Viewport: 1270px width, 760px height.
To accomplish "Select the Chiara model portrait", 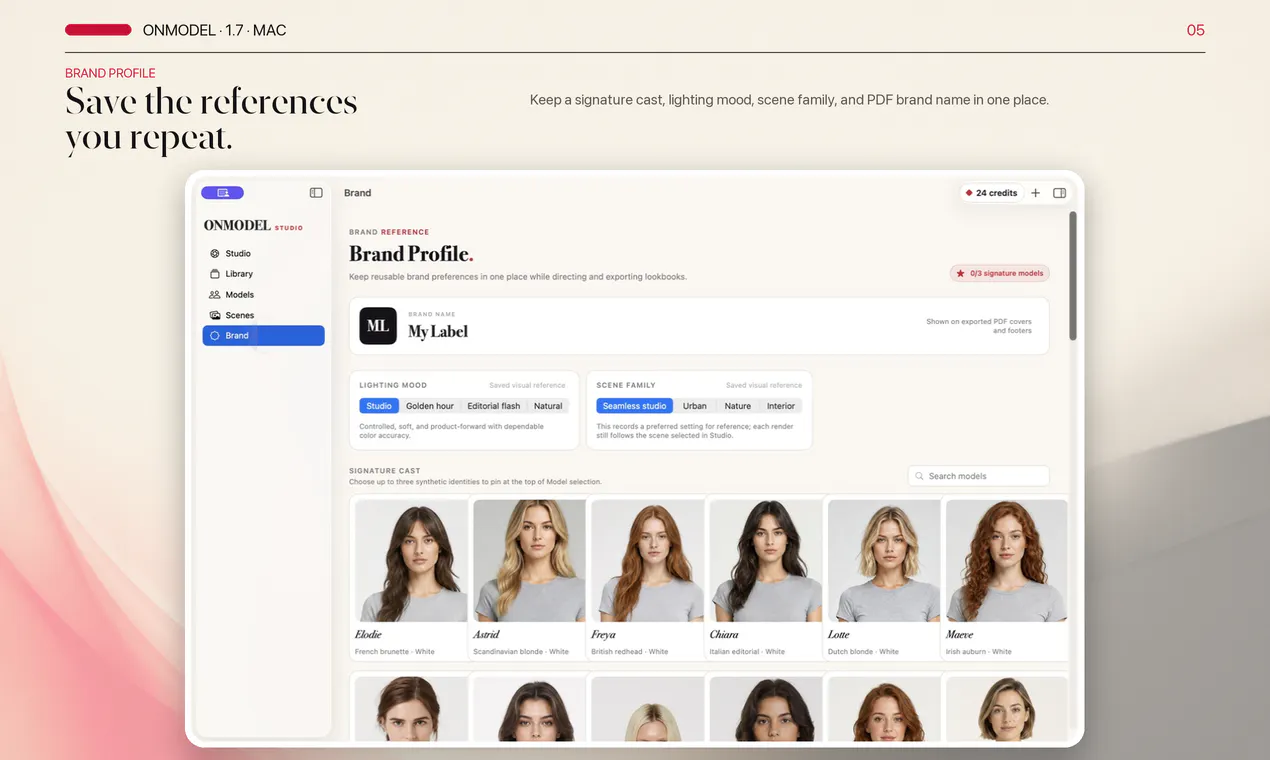I will pyautogui.click(x=765, y=561).
